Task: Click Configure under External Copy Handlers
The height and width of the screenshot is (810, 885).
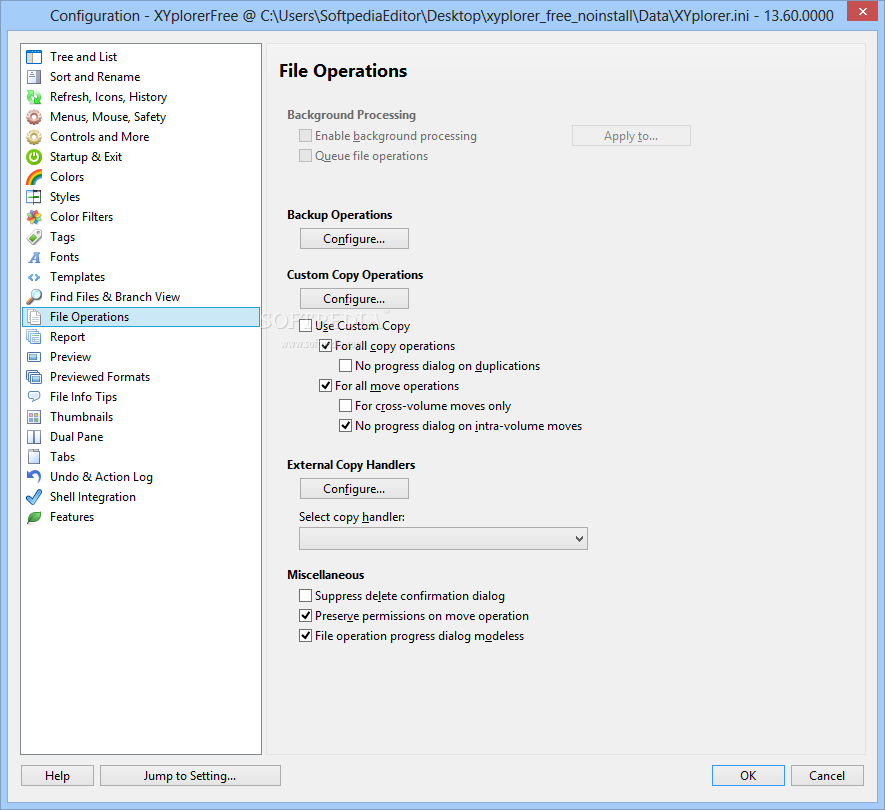Action: click(354, 489)
